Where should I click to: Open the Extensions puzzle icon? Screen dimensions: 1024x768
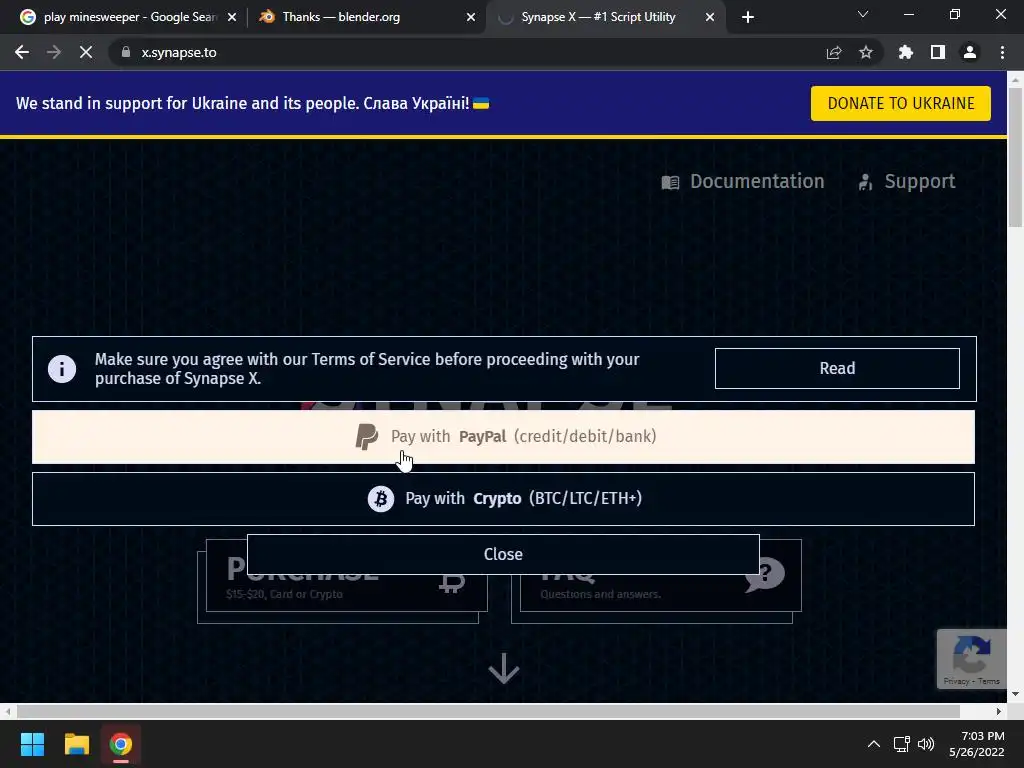[906, 52]
